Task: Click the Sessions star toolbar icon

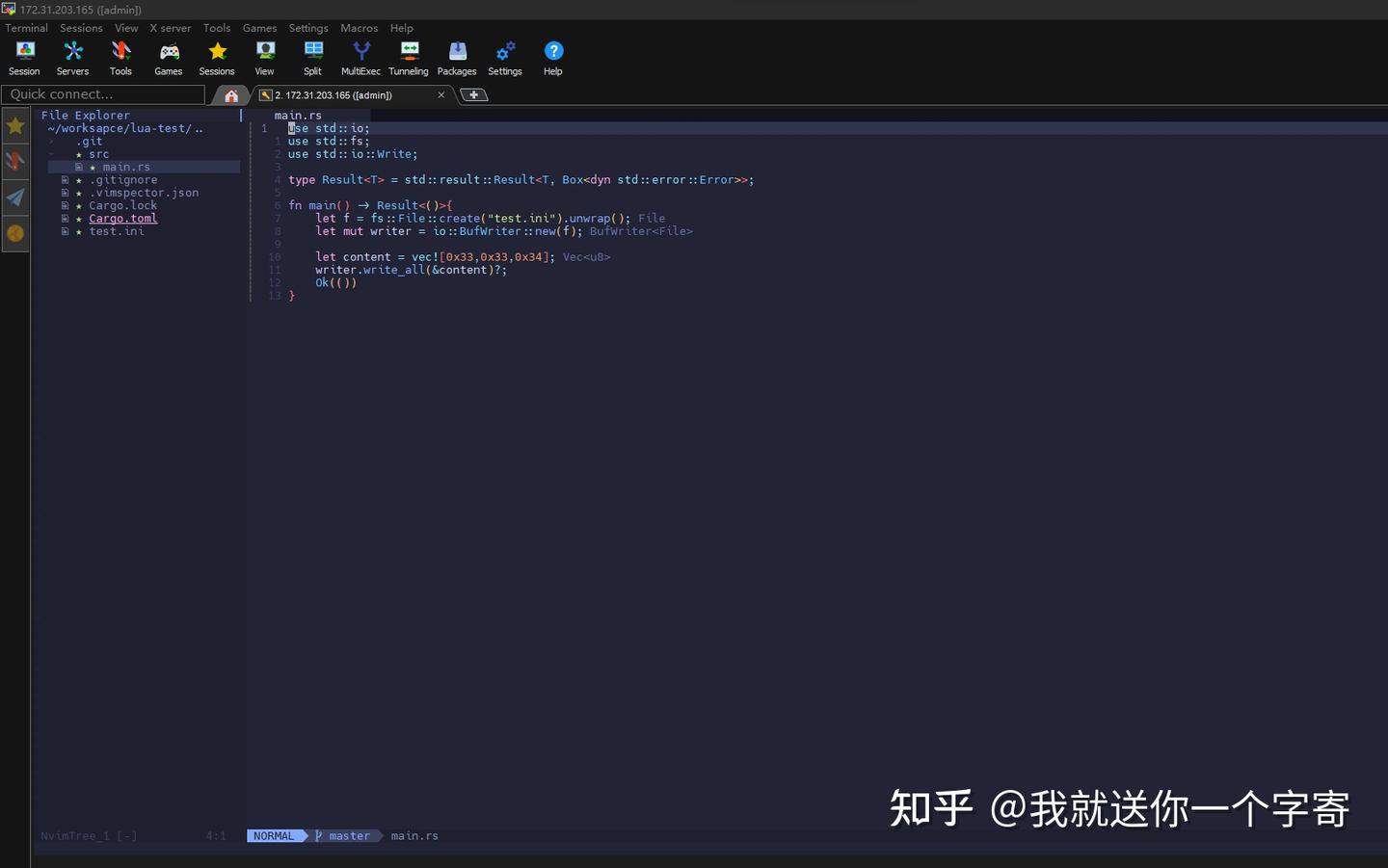Action: (x=217, y=58)
